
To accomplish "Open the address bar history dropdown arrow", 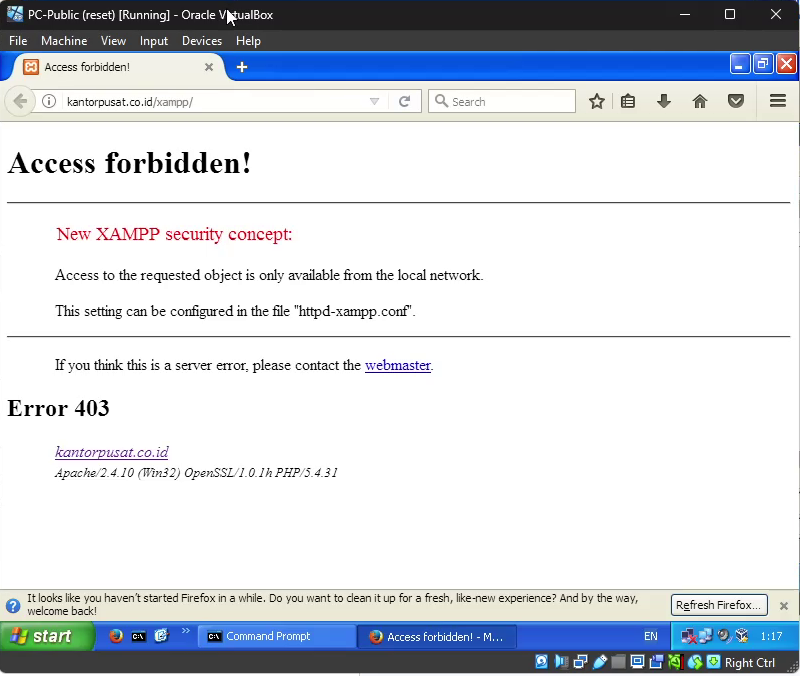I will click(374, 102).
